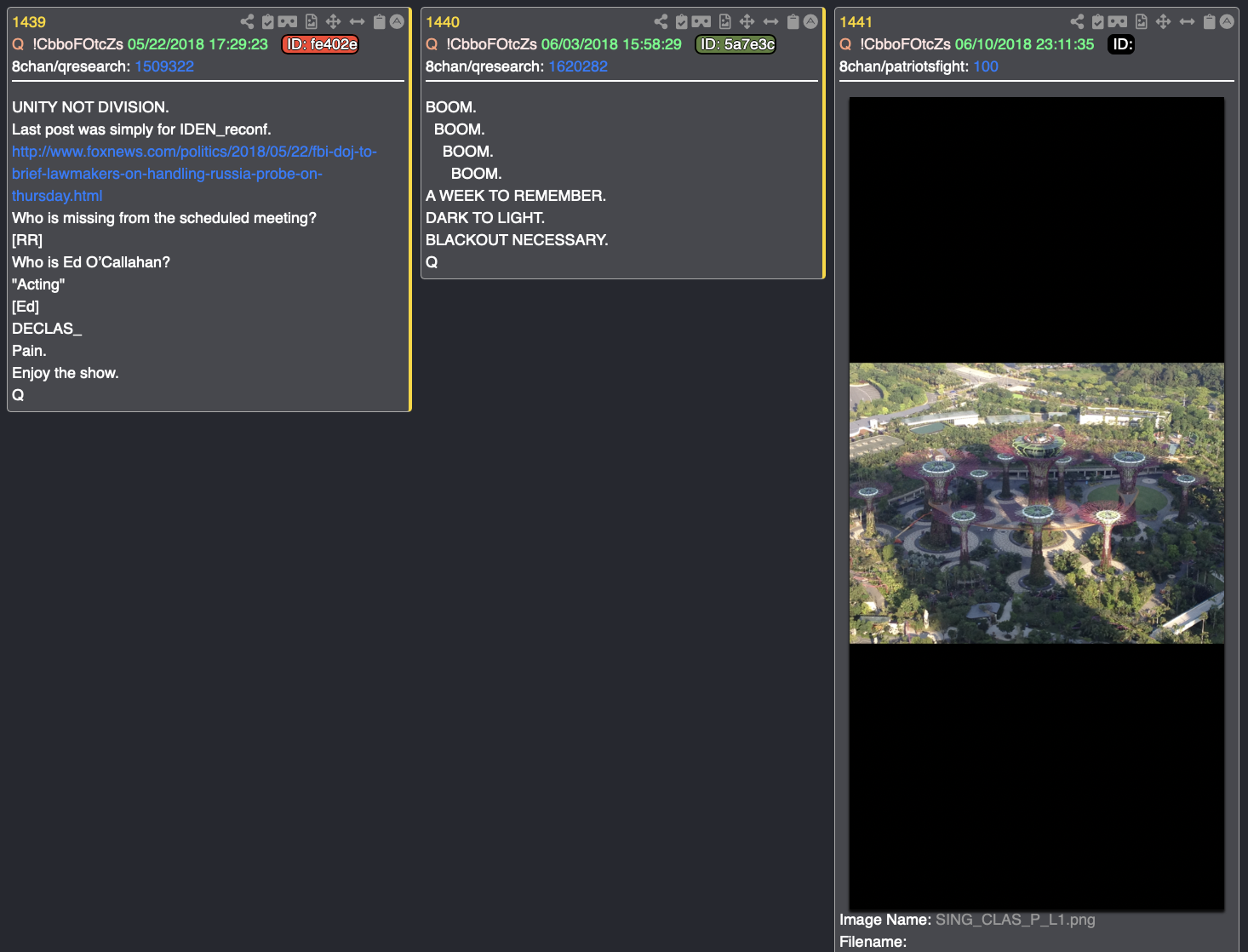Click the circled caret icon on post 1439
The image size is (1248, 952).
tap(397, 22)
